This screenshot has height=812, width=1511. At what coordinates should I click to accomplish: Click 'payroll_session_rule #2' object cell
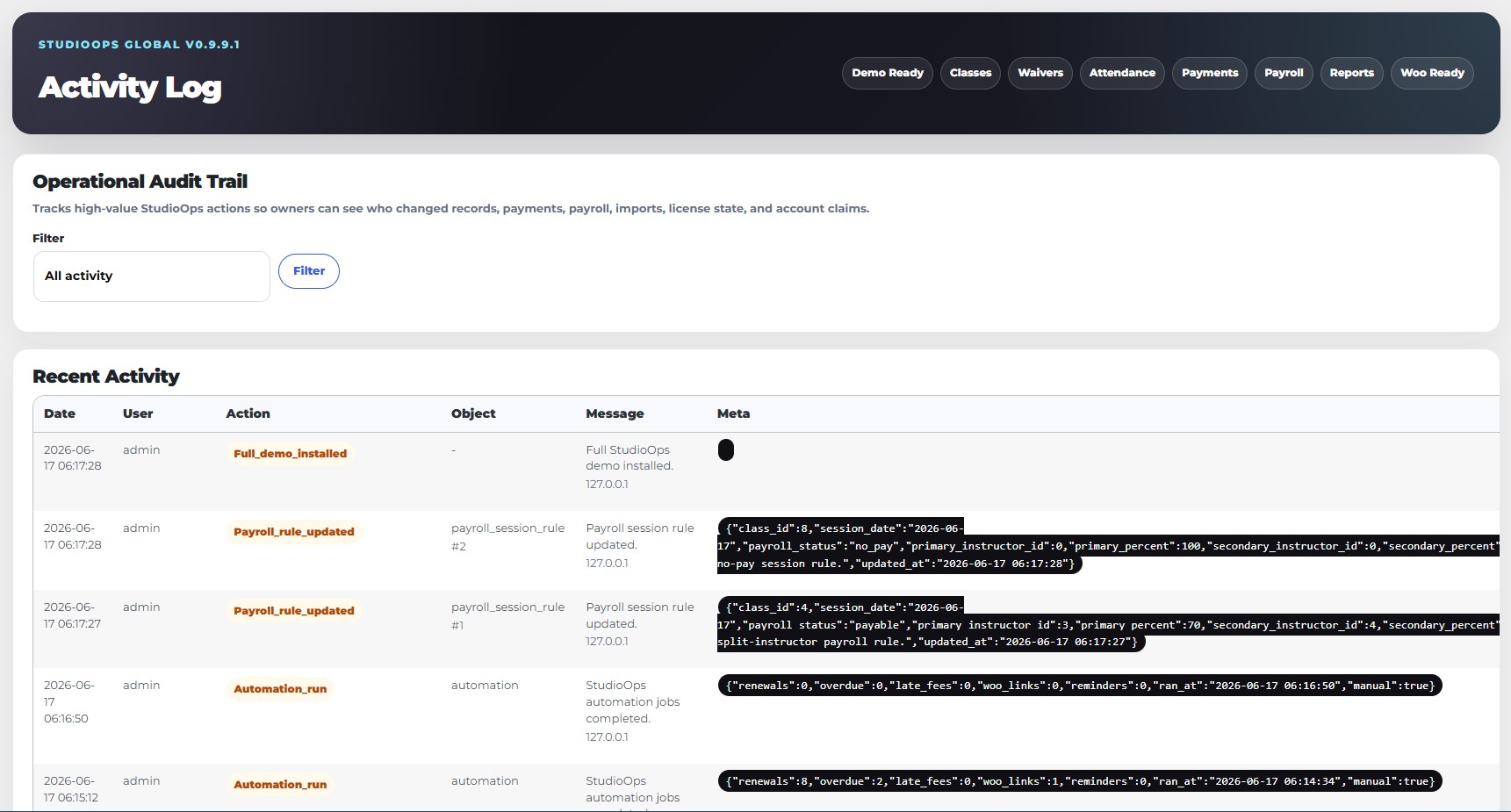coord(507,537)
